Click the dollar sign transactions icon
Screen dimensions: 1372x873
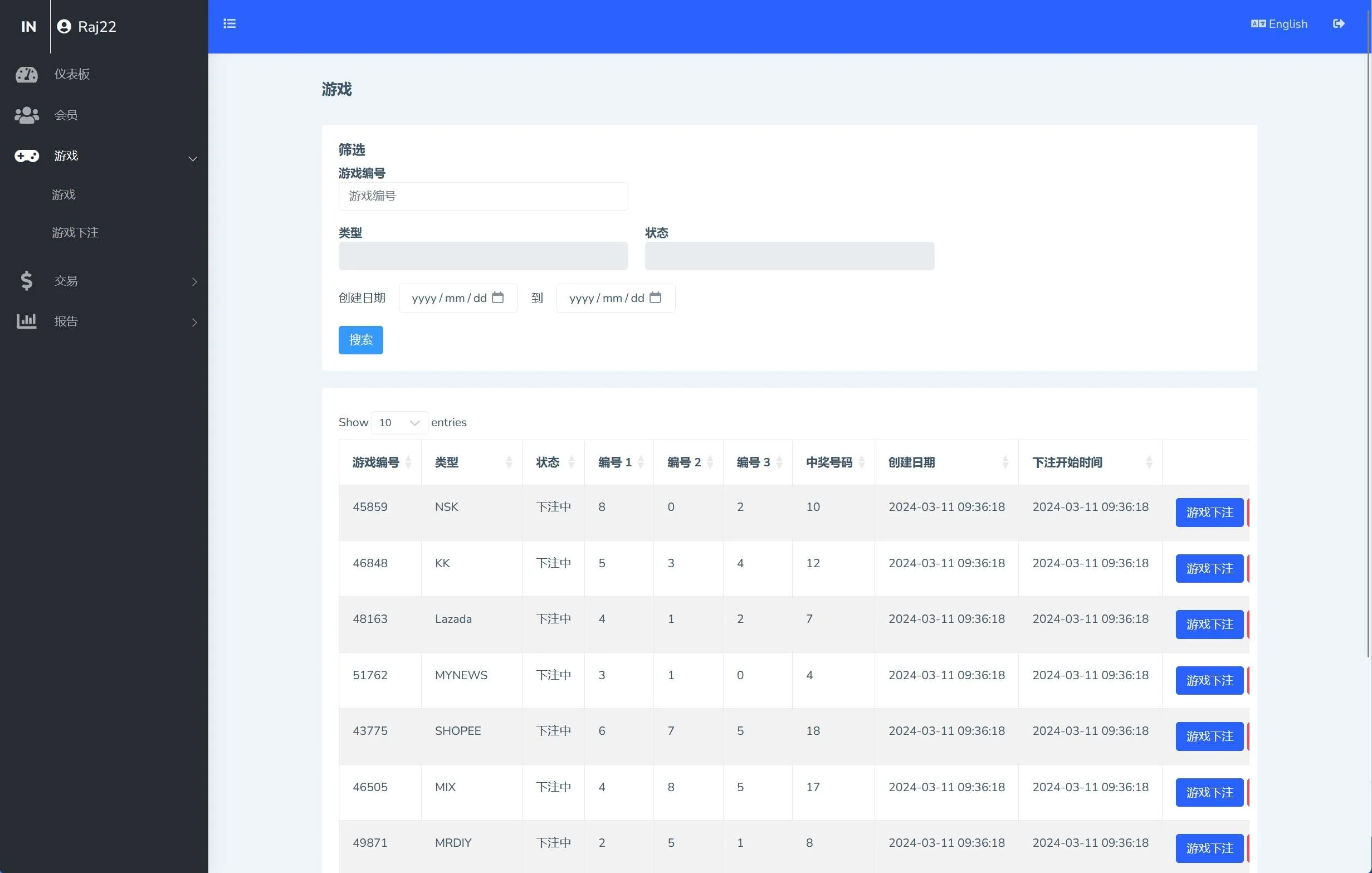[26, 281]
